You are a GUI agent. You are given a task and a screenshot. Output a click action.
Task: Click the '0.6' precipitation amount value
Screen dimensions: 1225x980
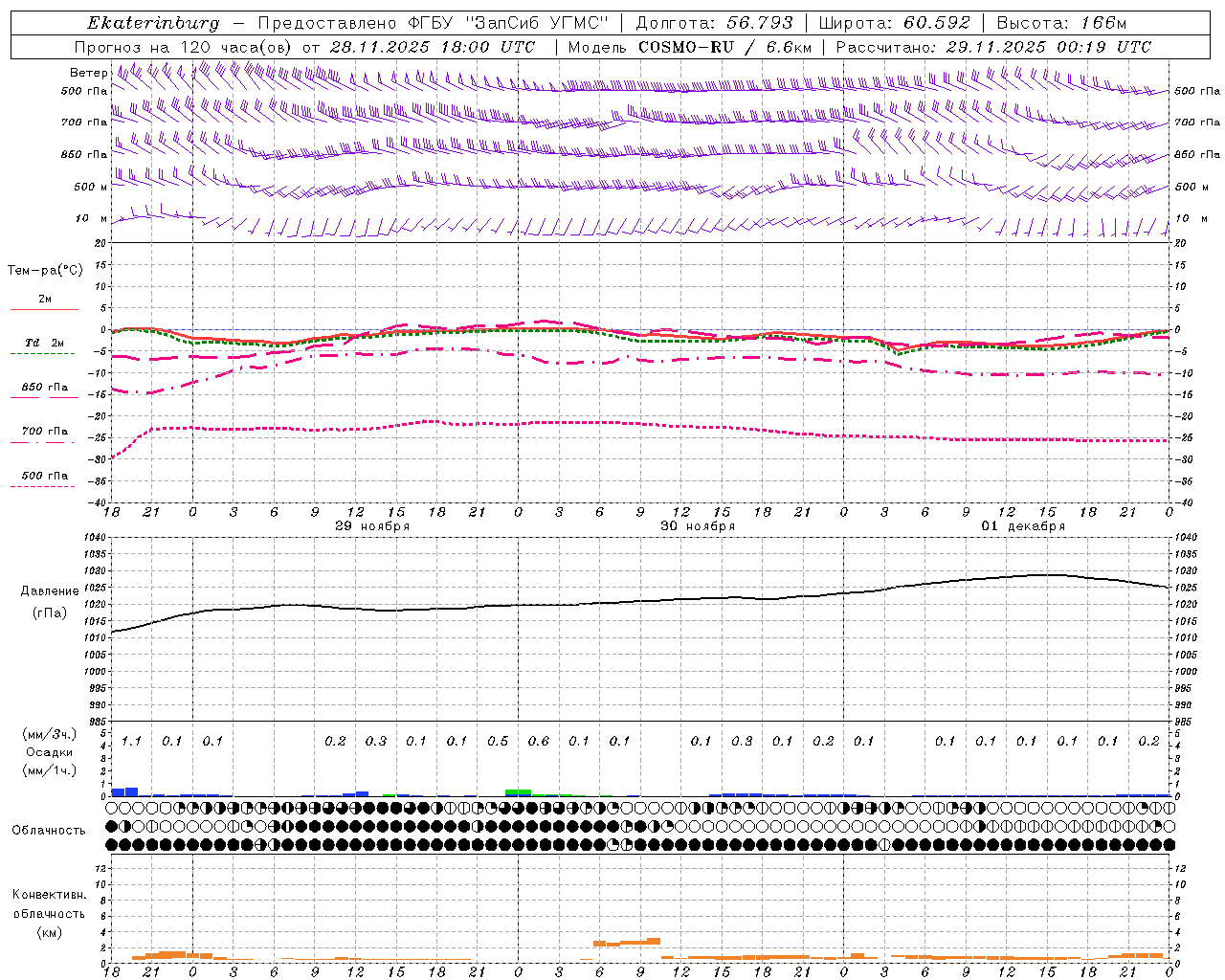pyautogui.click(x=539, y=742)
